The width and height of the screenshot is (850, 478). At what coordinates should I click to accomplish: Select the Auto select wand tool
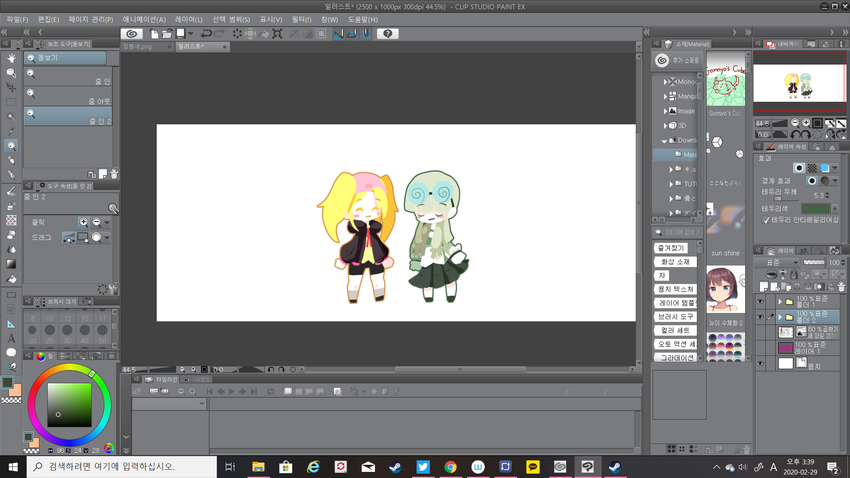(x=11, y=117)
